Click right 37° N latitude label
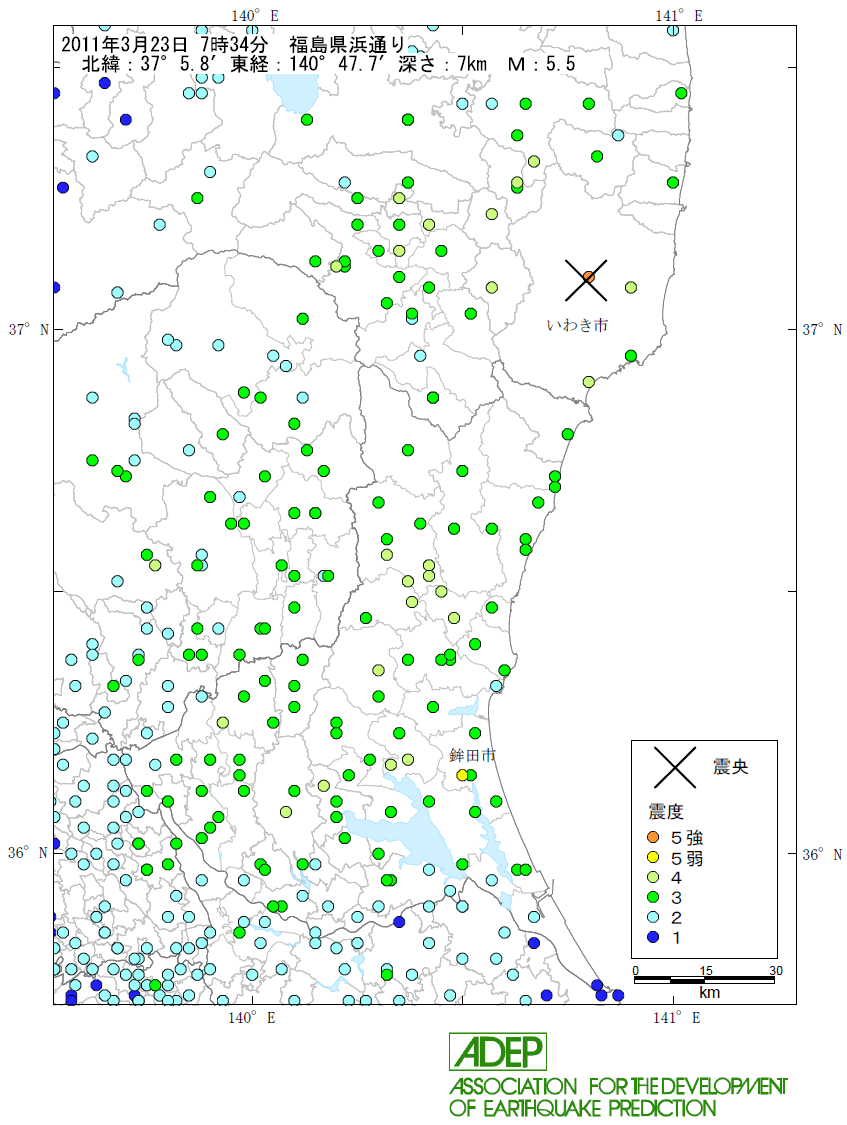847x1125 pixels. click(x=822, y=329)
